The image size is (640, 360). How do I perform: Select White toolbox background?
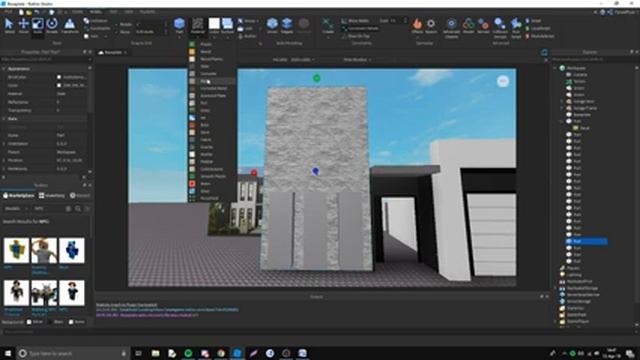click(29, 322)
